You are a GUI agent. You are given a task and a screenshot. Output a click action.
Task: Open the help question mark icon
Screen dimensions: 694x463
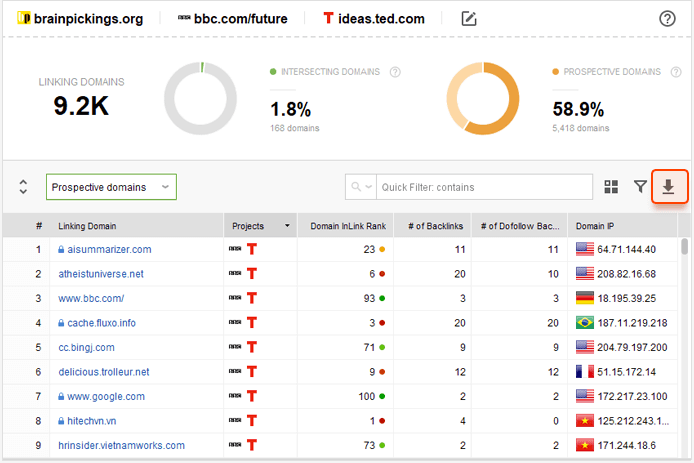(667, 19)
